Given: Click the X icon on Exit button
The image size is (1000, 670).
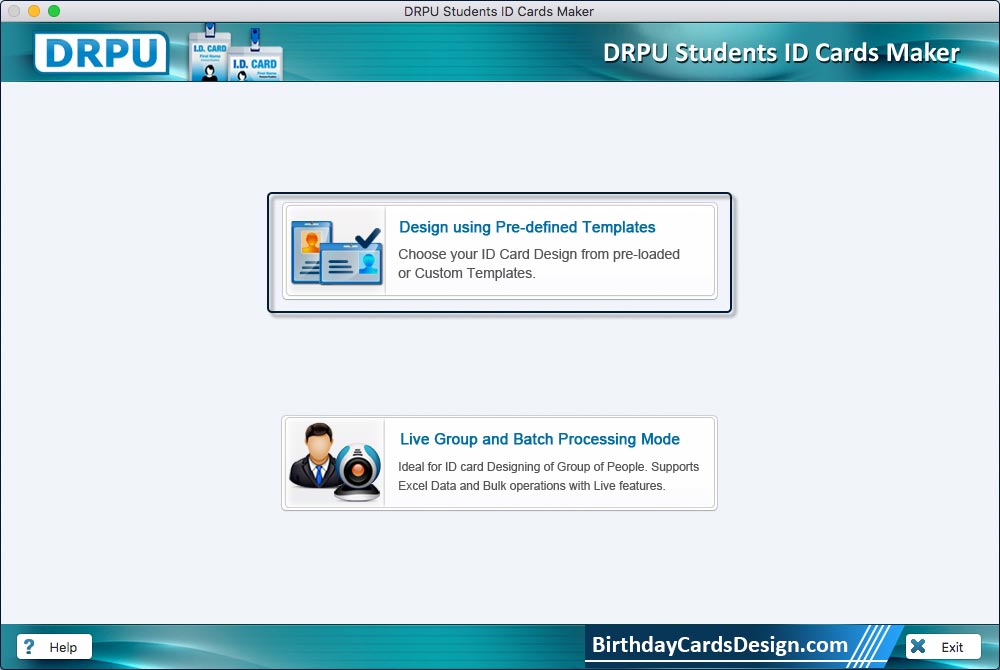Looking at the screenshot, I should tap(918, 646).
